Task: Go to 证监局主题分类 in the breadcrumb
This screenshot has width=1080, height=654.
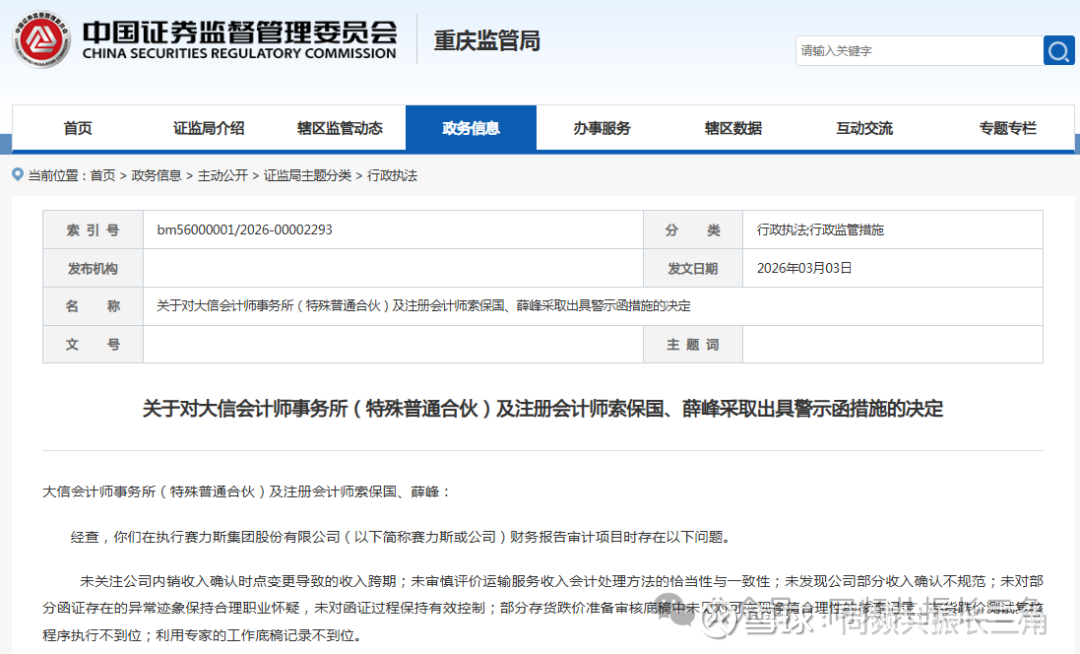Action: click(307, 176)
